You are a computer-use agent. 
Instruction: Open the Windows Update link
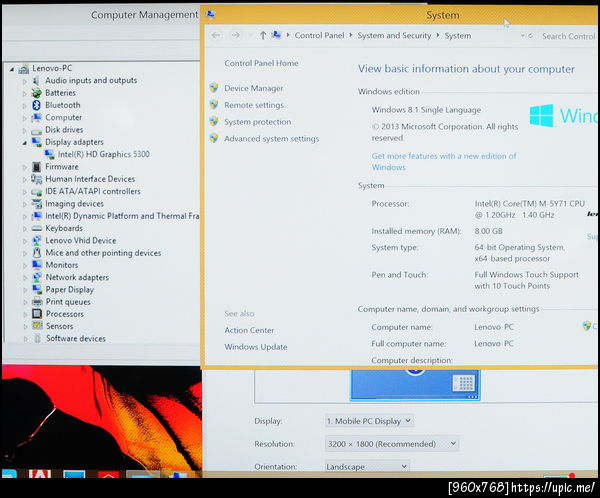coord(256,347)
